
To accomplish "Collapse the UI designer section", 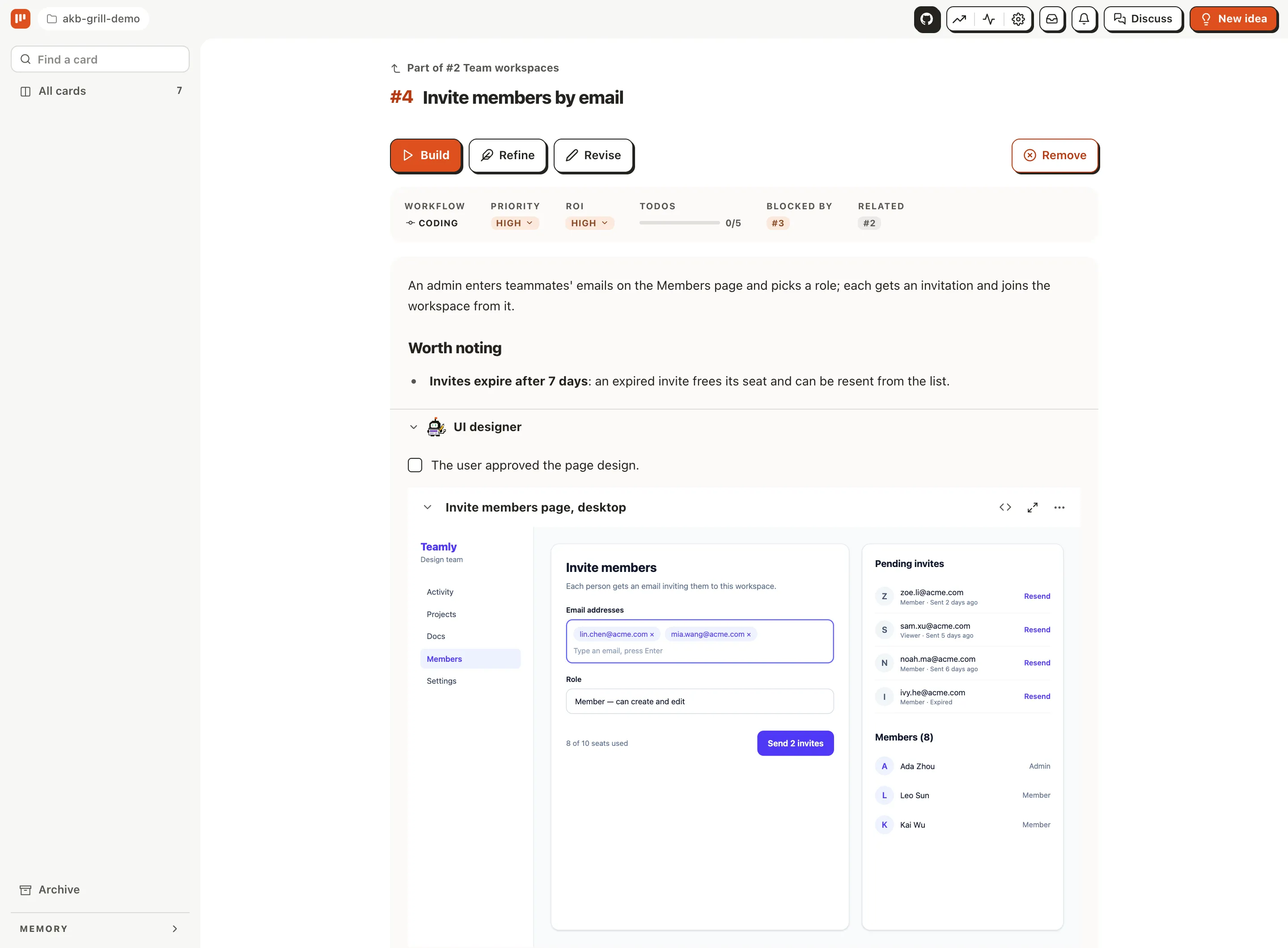I will (413, 427).
